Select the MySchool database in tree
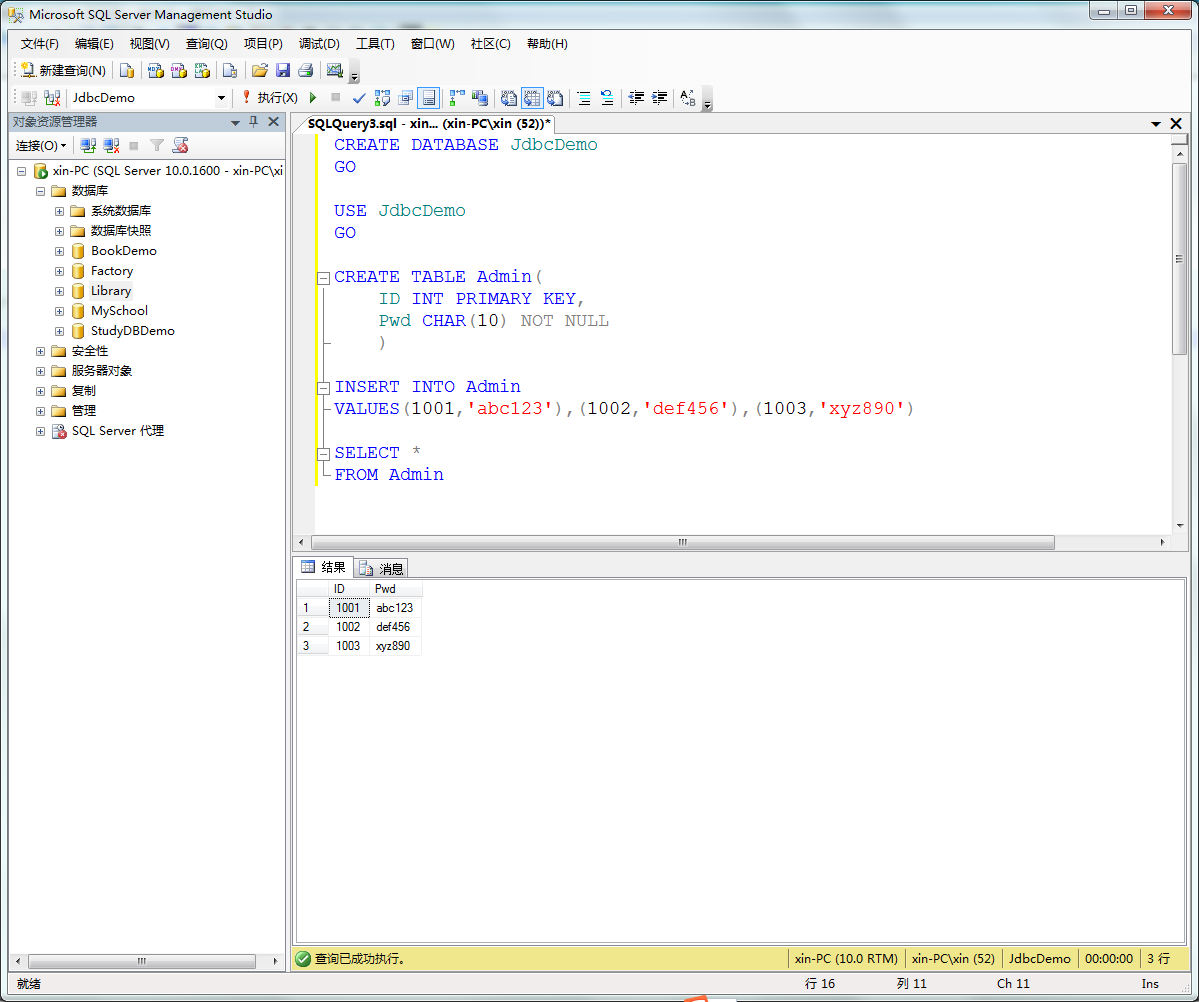The image size is (1199, 1002). coord(119,311)
